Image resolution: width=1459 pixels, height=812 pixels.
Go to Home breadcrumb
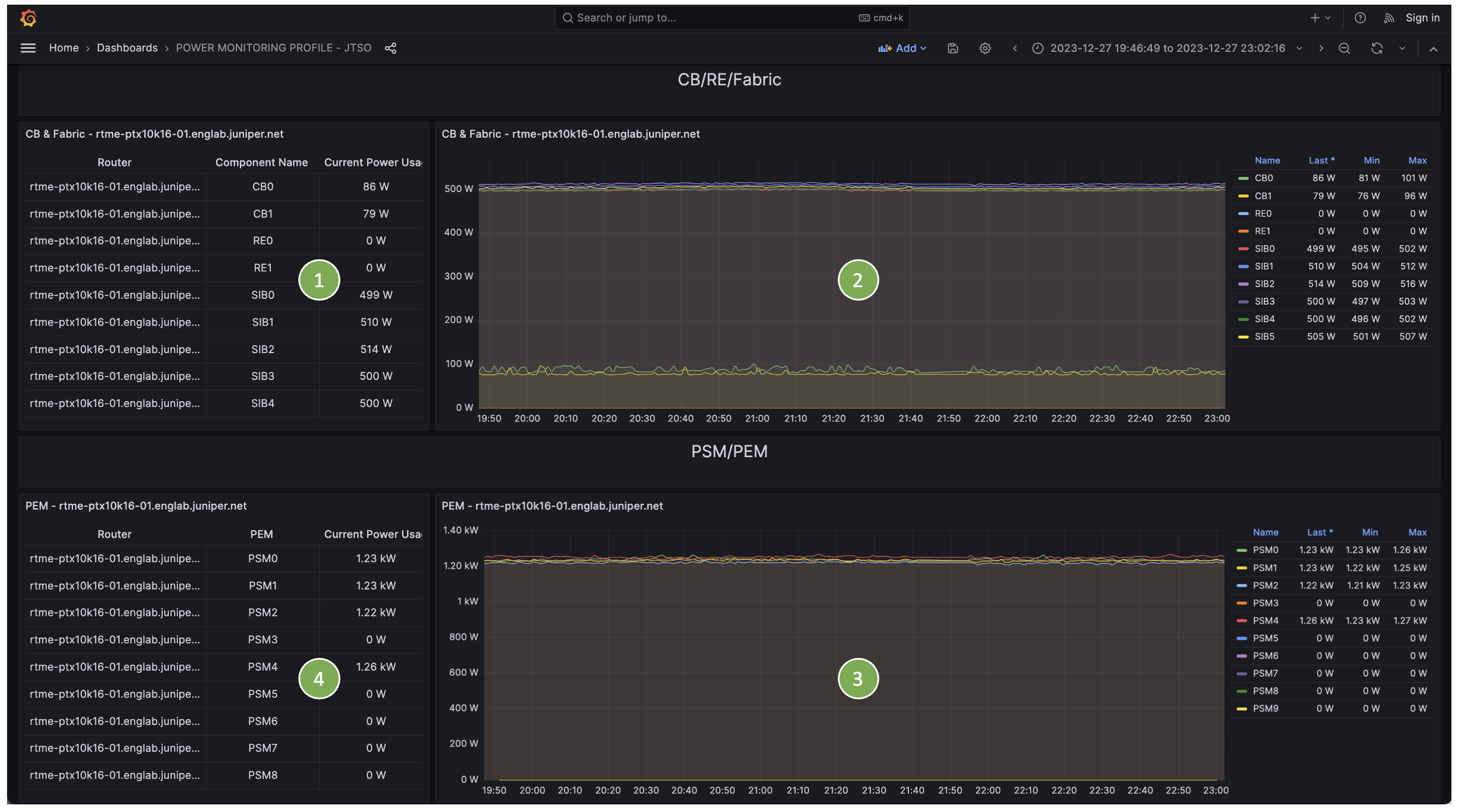pyautogui.click(x=64, y=48)
